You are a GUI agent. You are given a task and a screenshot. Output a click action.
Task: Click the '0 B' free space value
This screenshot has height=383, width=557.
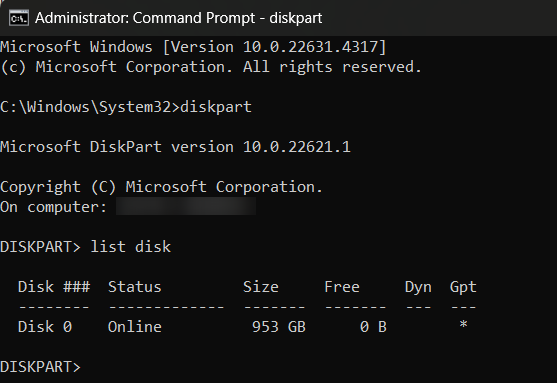click(x=373, y=327)
